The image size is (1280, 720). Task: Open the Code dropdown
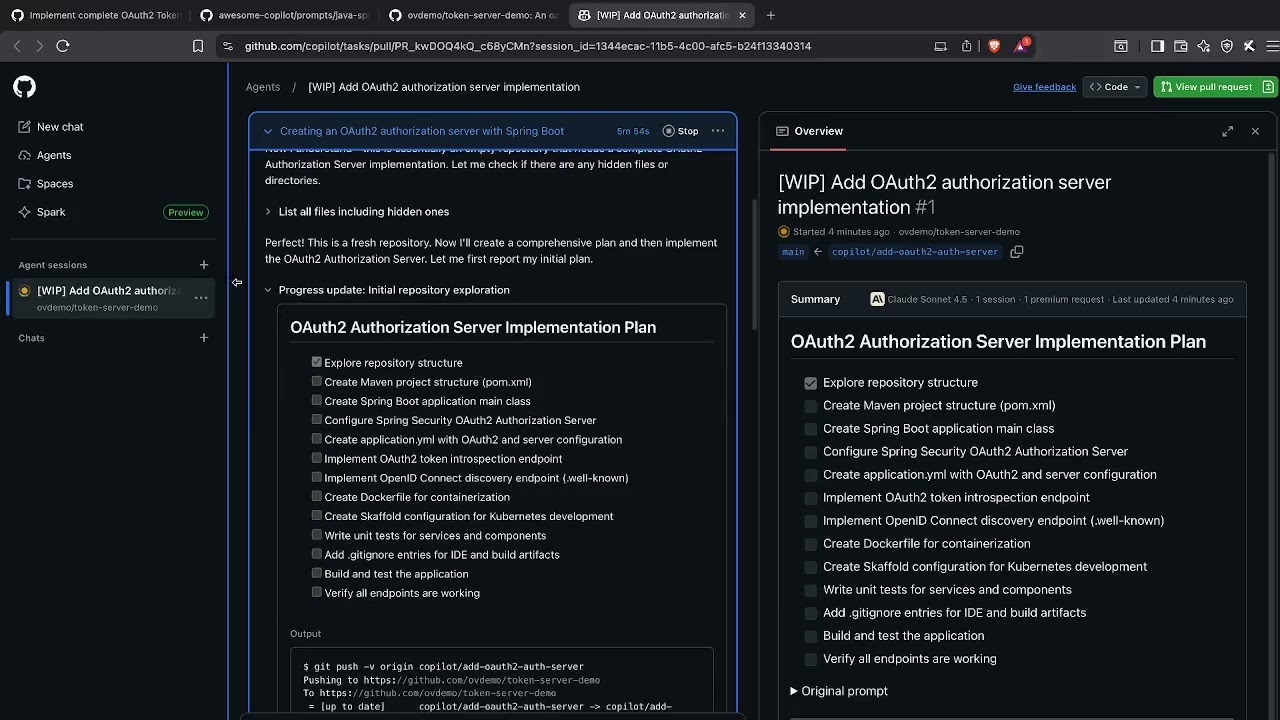tap(1115, 87)
